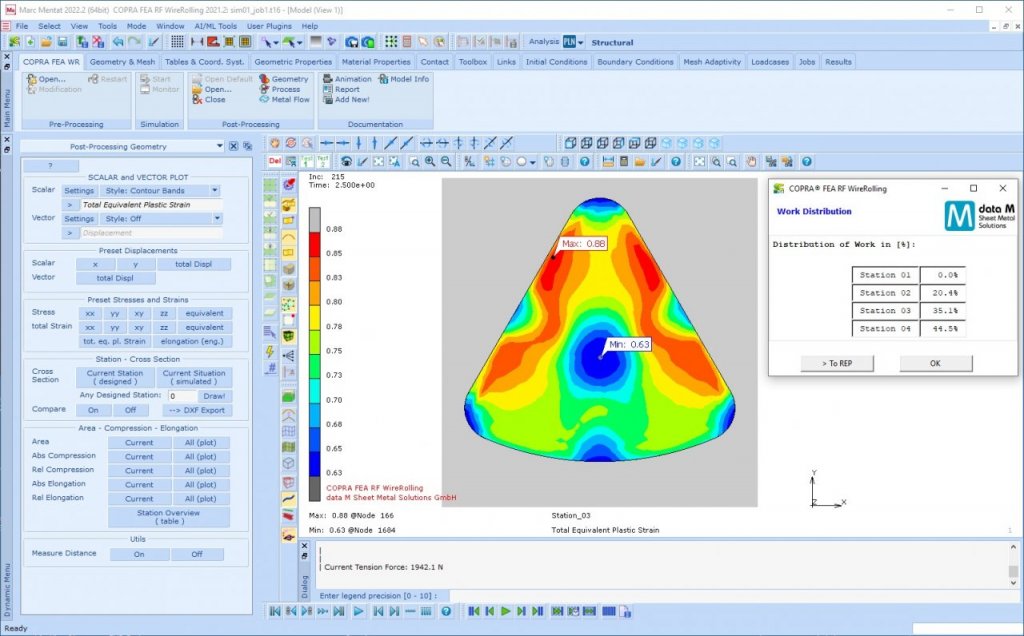Screen dimensions: 1024x636
Task: Expand the Scalar Style Contour Bands dropdown
Action: click(x=215, y=190)
